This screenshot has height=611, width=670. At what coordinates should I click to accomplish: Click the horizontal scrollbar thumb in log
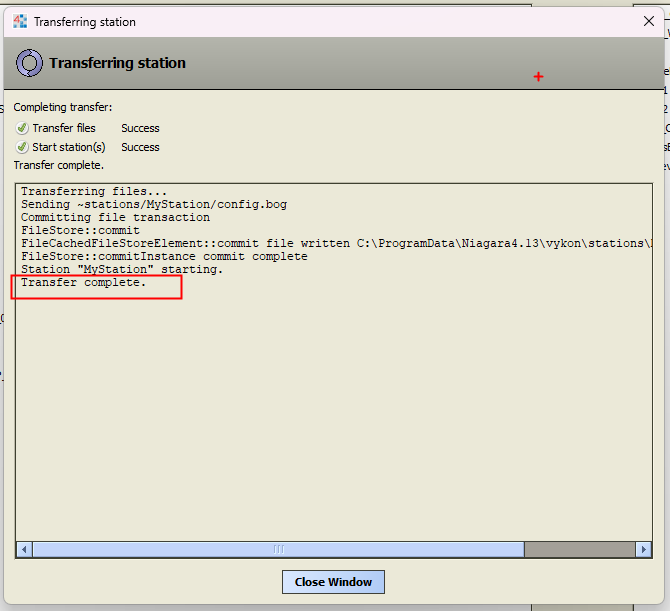pyautogui.click(x=278, y=549)
